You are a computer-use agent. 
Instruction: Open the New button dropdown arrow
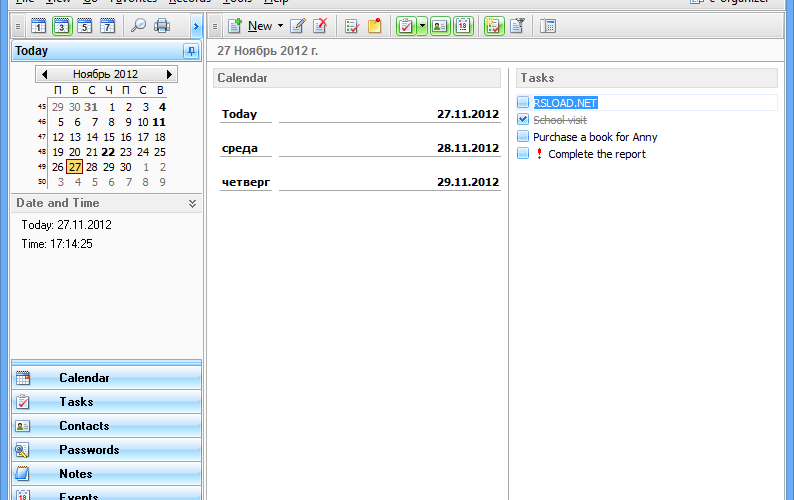point(280,26)
